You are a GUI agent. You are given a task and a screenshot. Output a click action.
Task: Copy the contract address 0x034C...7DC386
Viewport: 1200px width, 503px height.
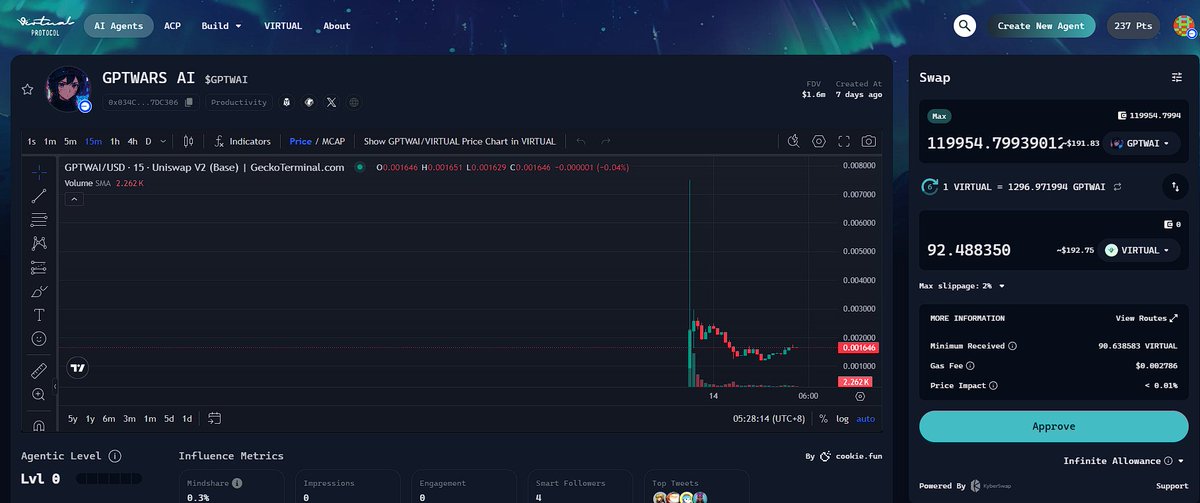coord(189,102)
